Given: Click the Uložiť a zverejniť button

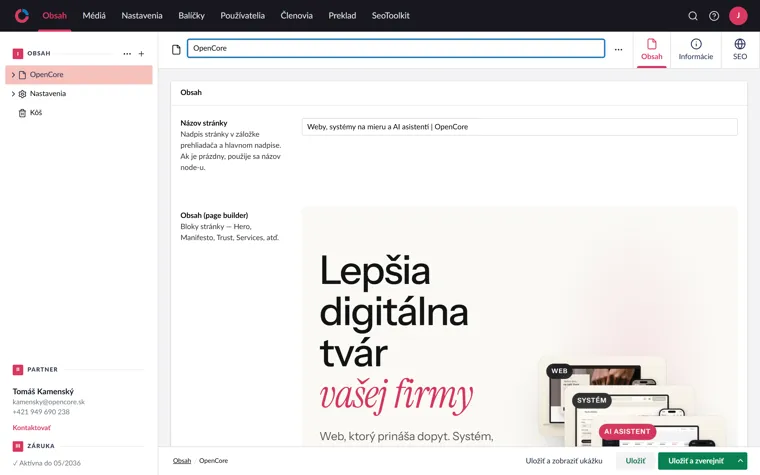Looking at the screenshot, I should [x=696, y=461].
